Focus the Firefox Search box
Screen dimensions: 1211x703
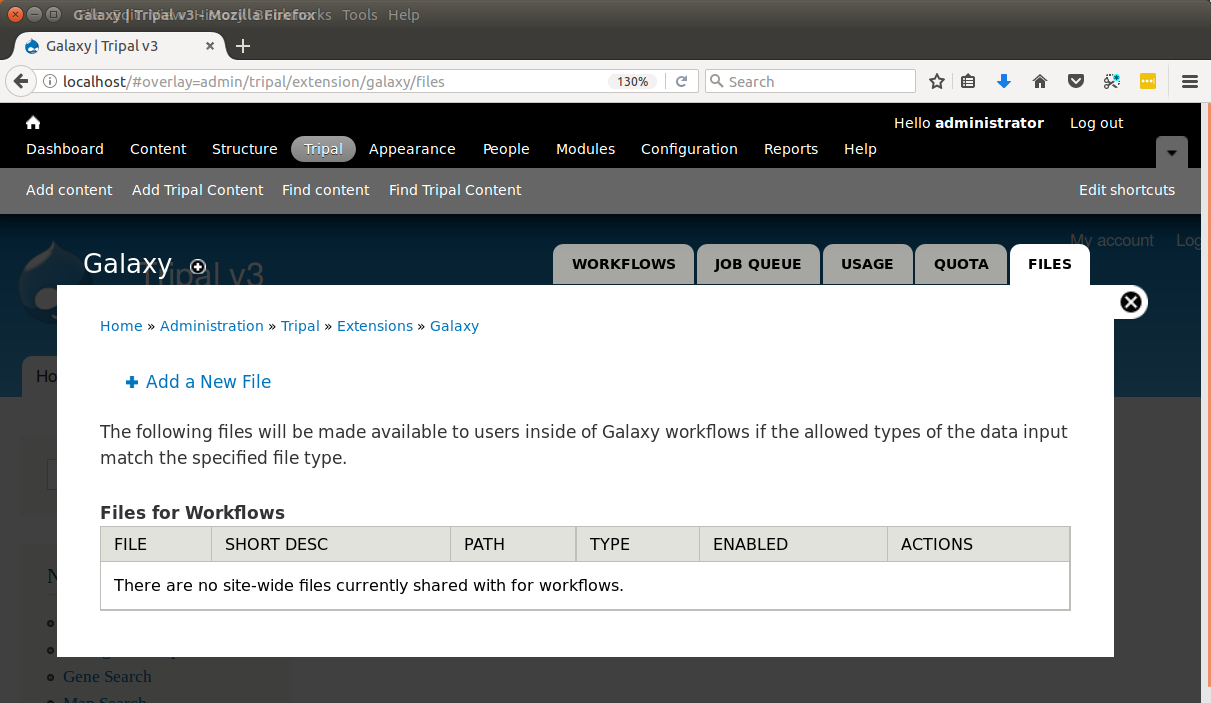pos(811,82)
